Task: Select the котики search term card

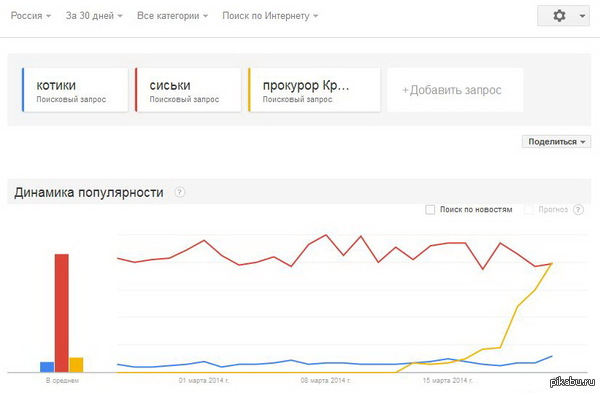Action: pyautogui.click(x=75, y=90)
